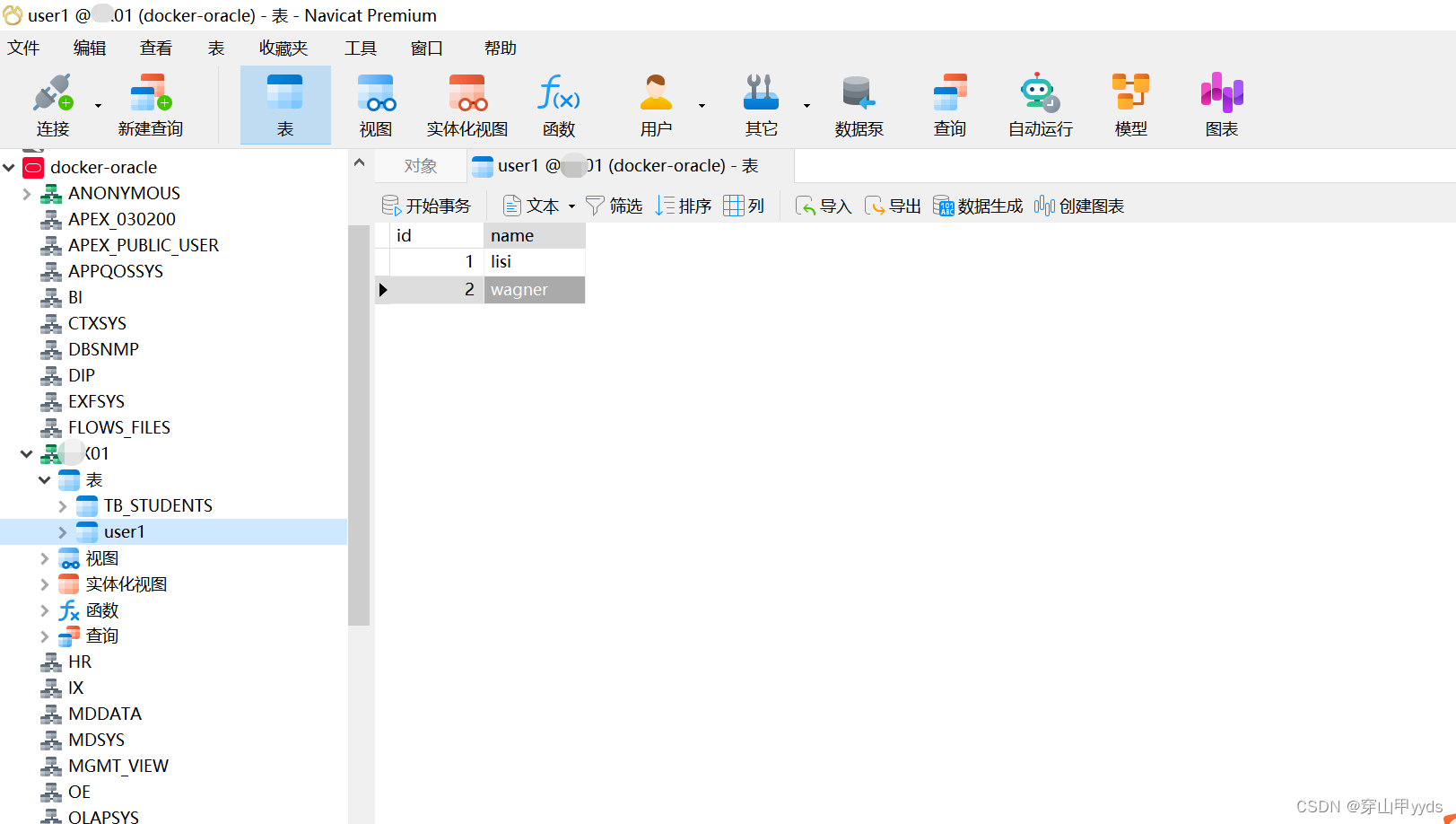Click the Export (导出) button
The image size is (1456, 824).
click(x=893, y=206)
